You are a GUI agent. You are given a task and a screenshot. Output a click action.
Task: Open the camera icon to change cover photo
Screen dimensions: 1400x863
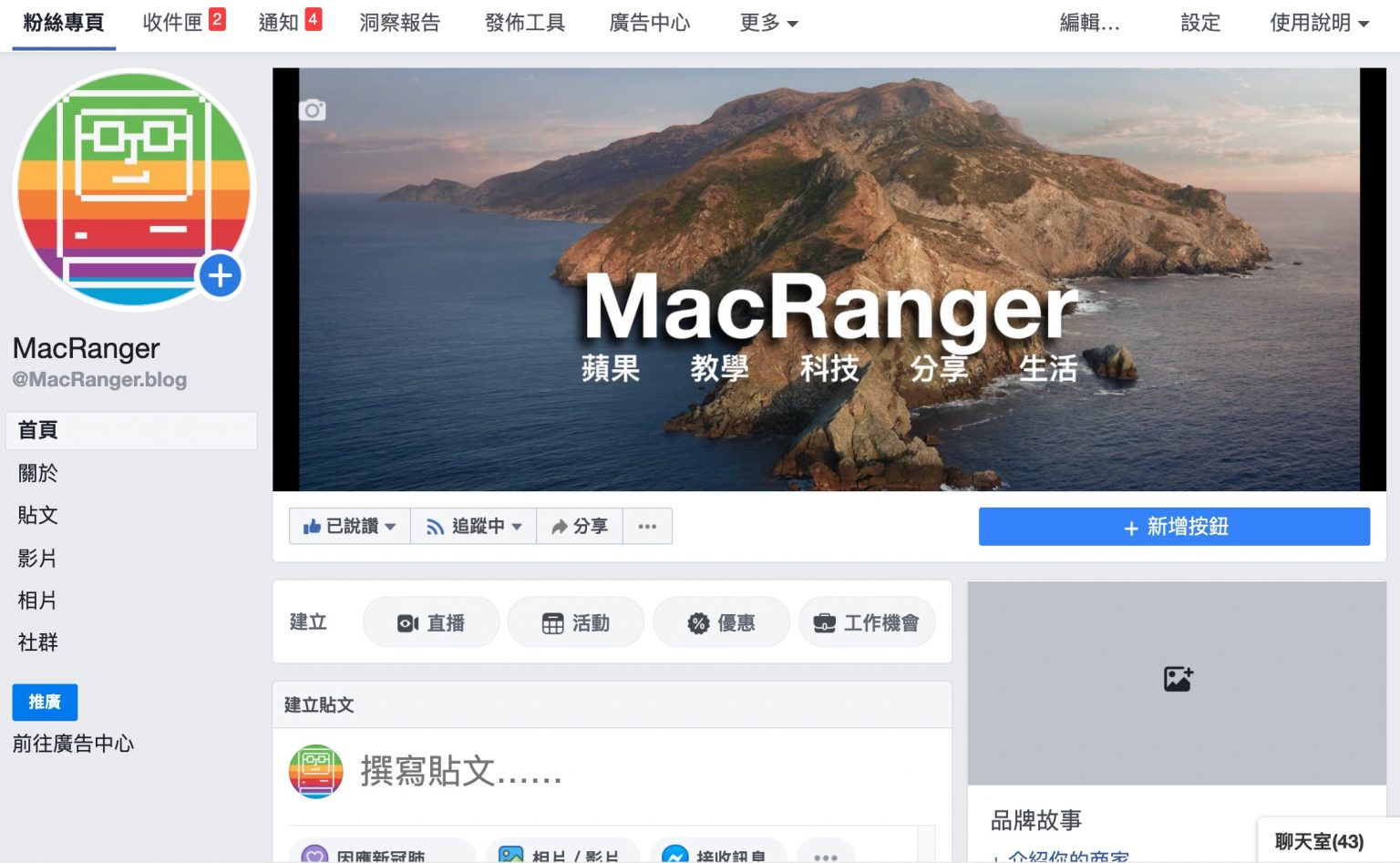(313, 109)
